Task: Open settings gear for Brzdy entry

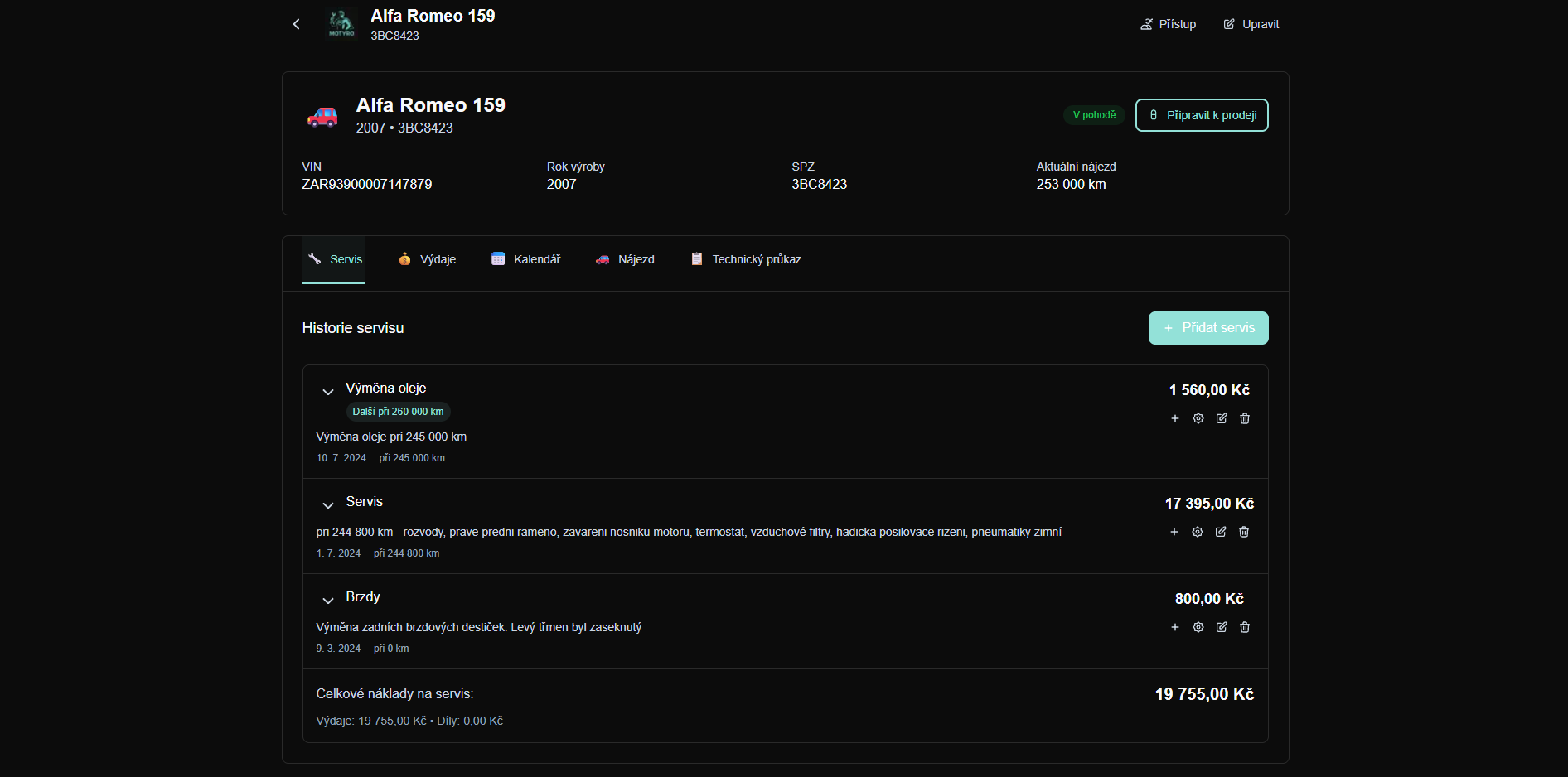Action: [1198, 627]
